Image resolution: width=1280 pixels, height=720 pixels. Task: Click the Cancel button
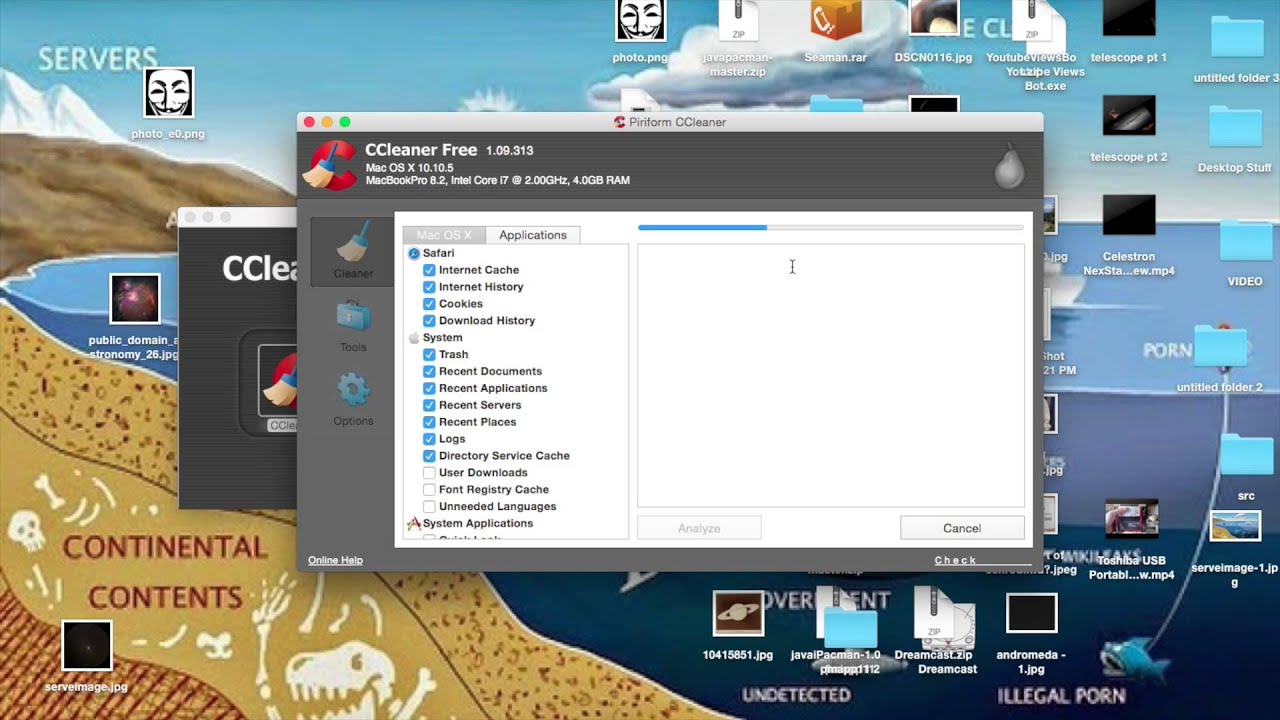click(962, 528)
